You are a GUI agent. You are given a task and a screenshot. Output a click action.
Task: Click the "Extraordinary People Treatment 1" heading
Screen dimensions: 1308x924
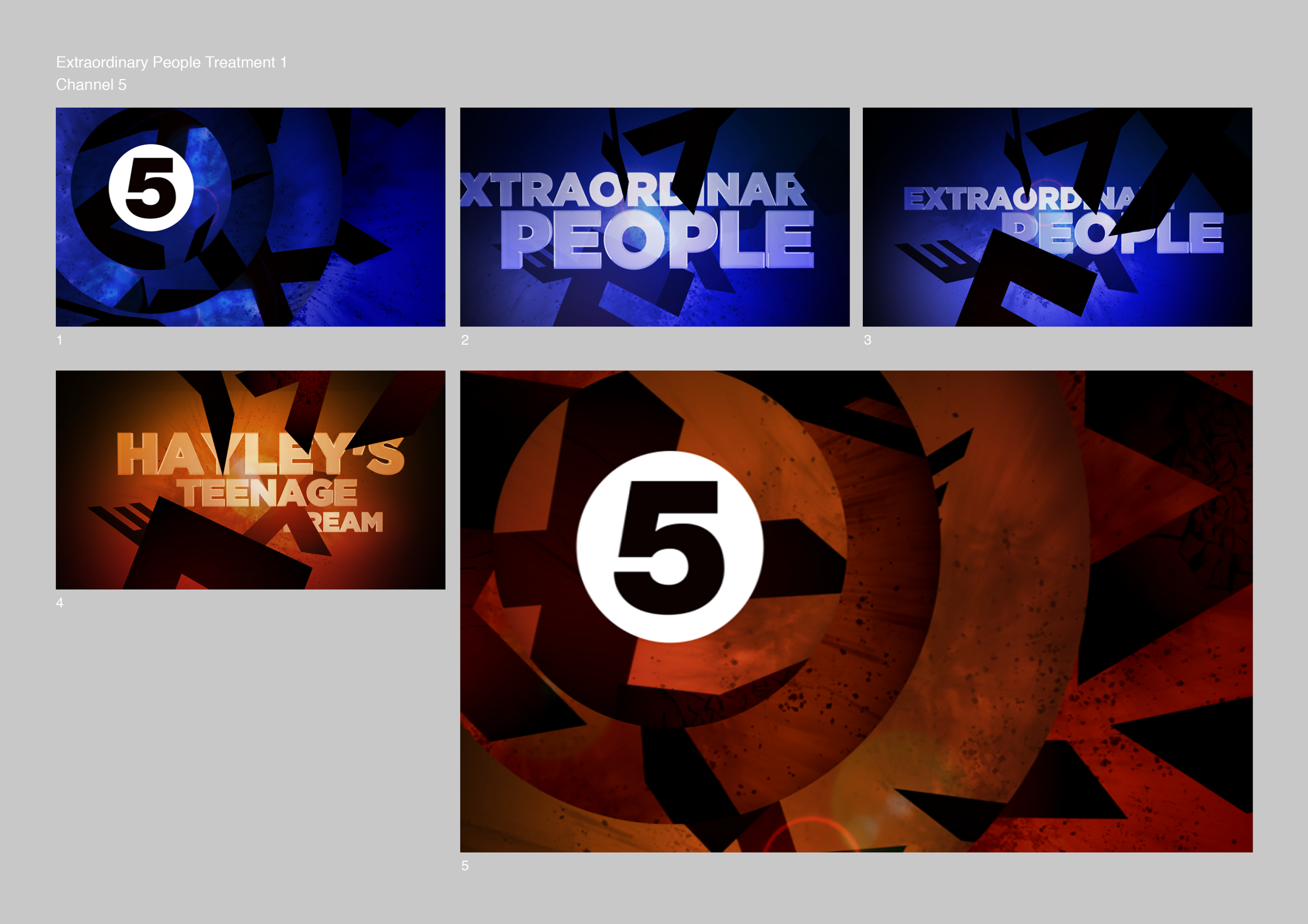click(172, 62)
